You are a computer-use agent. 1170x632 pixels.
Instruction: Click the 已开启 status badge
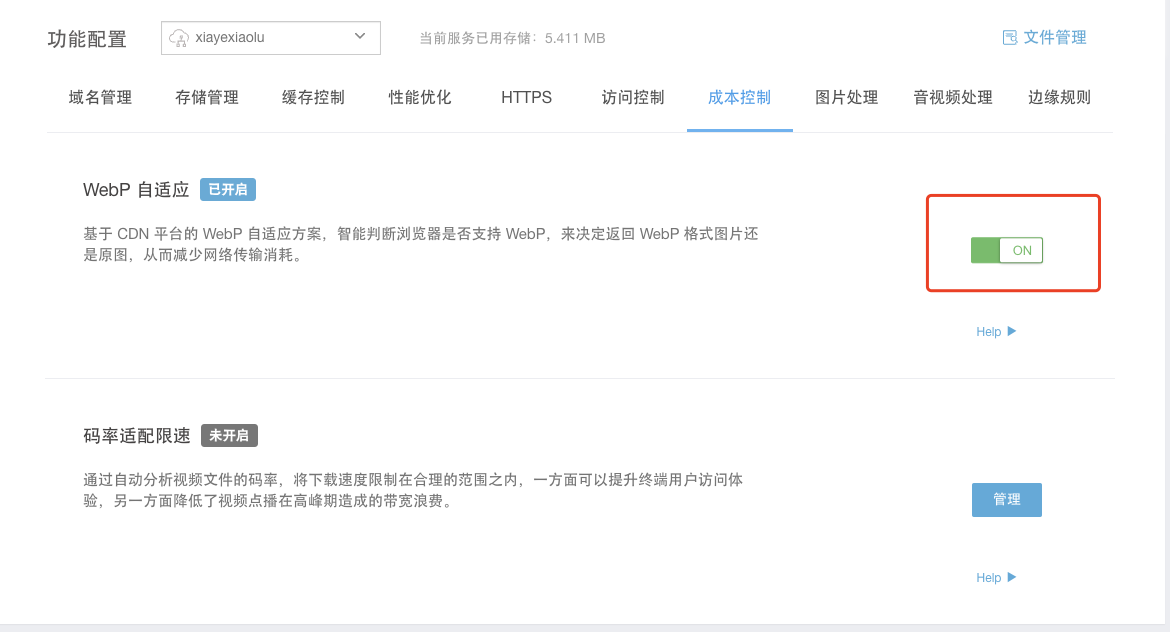click(x=228, y=190)
